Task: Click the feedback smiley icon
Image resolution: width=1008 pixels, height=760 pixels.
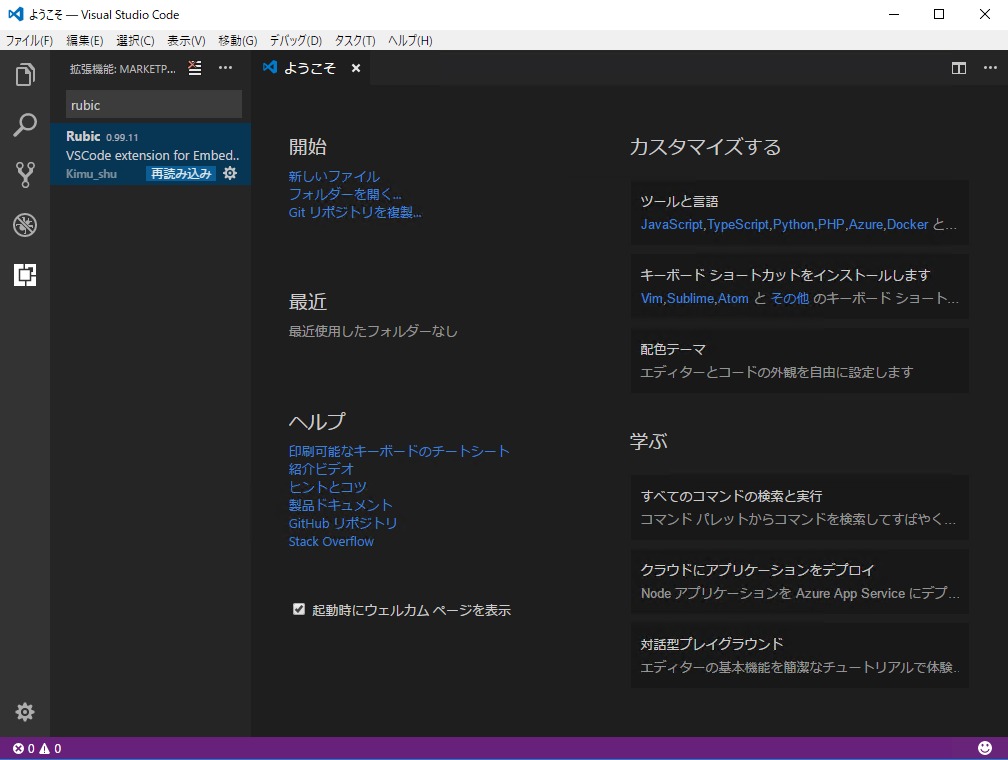Action: [985, 748]
